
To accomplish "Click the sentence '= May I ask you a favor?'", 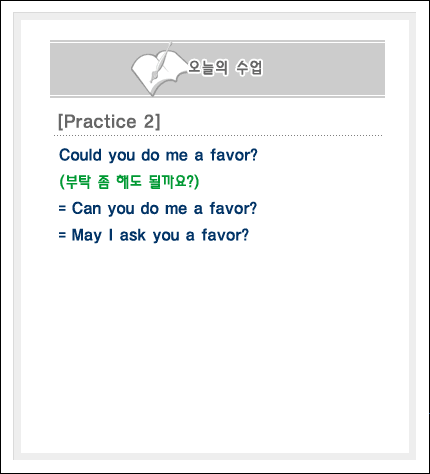I will [154, 235].
